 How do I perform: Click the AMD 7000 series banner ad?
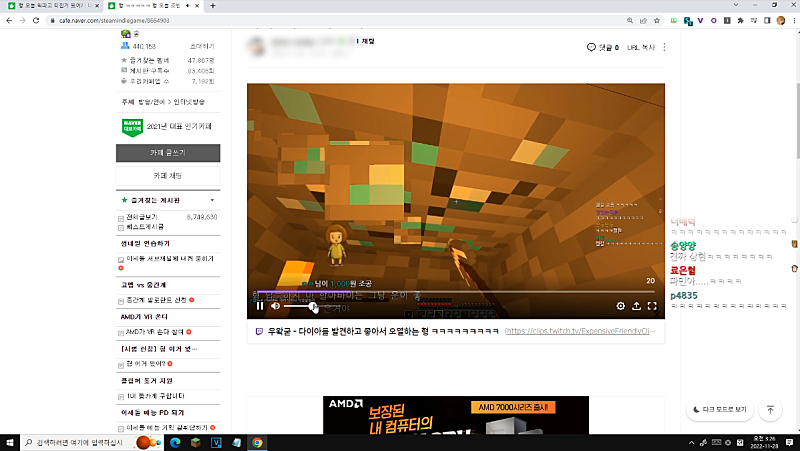click(456, 415)
